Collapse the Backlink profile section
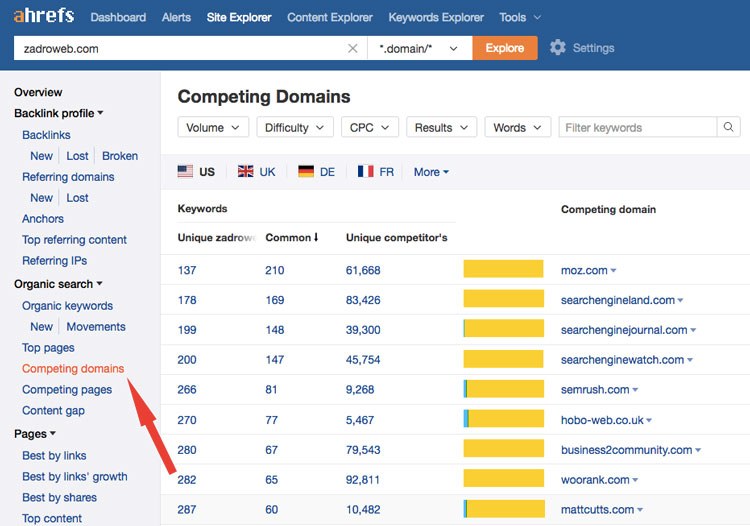750x526 pixels. (x=58, y=113)
